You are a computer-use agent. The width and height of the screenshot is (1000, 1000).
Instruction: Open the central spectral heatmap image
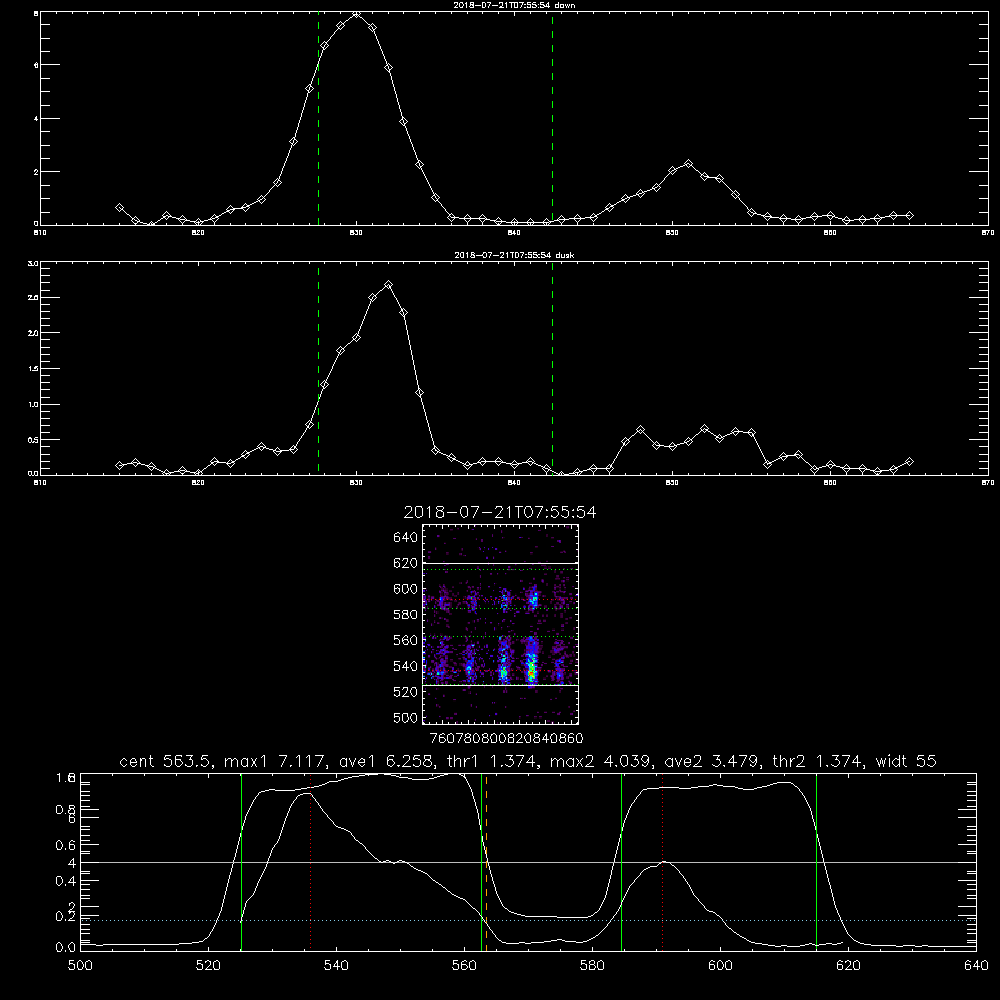[x=501, y=624]
